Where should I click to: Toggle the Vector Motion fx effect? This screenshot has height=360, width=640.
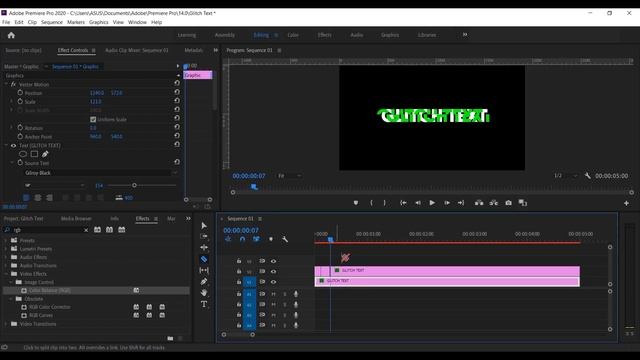click(x=13, y=84)
